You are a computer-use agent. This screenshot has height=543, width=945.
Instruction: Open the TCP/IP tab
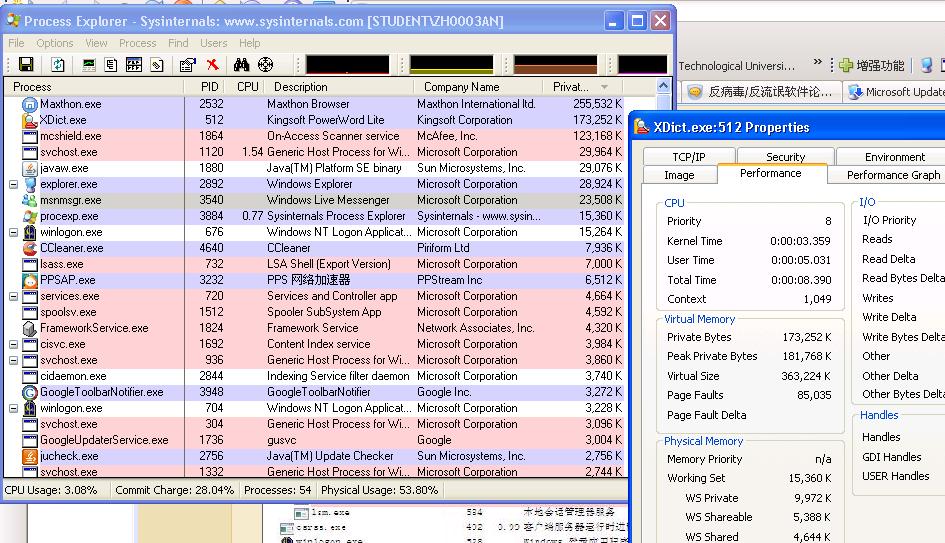click(688, 157)
